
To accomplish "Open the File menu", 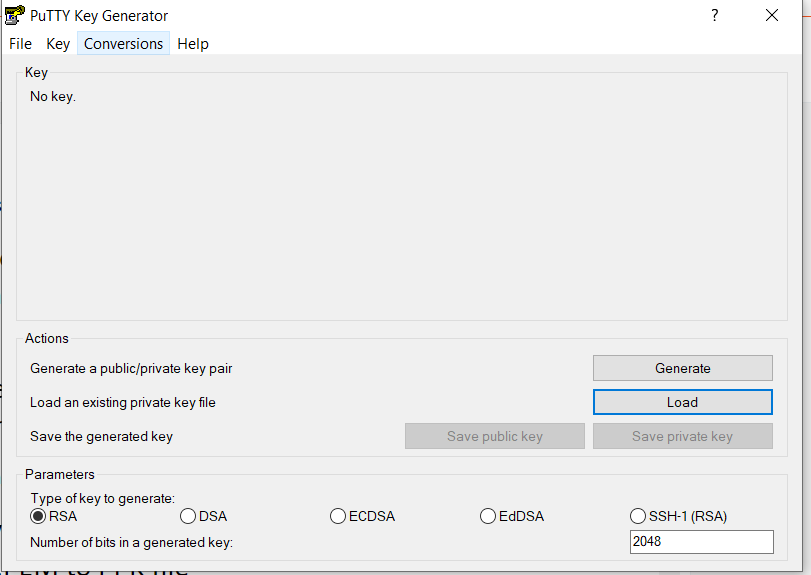I will [x=21, y=44].
